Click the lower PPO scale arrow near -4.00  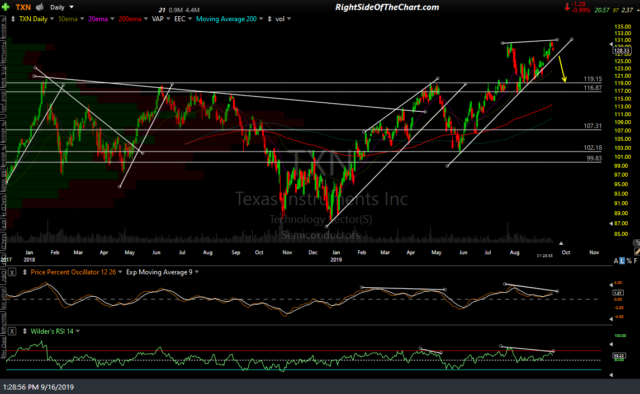coord(611,319)
